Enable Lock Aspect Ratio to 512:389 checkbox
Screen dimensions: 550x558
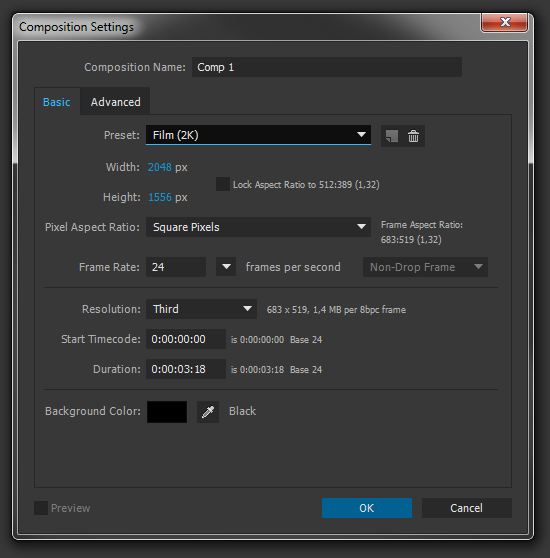pyautogui.click(x=223, y=184)
